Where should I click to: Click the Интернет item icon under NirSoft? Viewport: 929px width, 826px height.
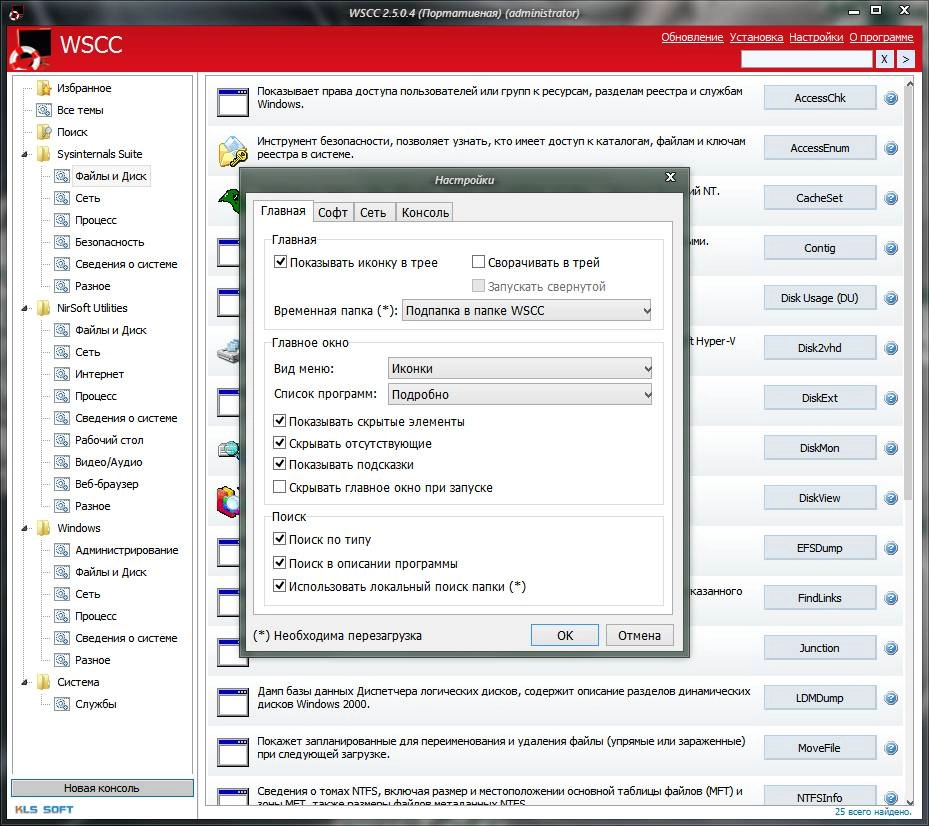tap(62, 374)
